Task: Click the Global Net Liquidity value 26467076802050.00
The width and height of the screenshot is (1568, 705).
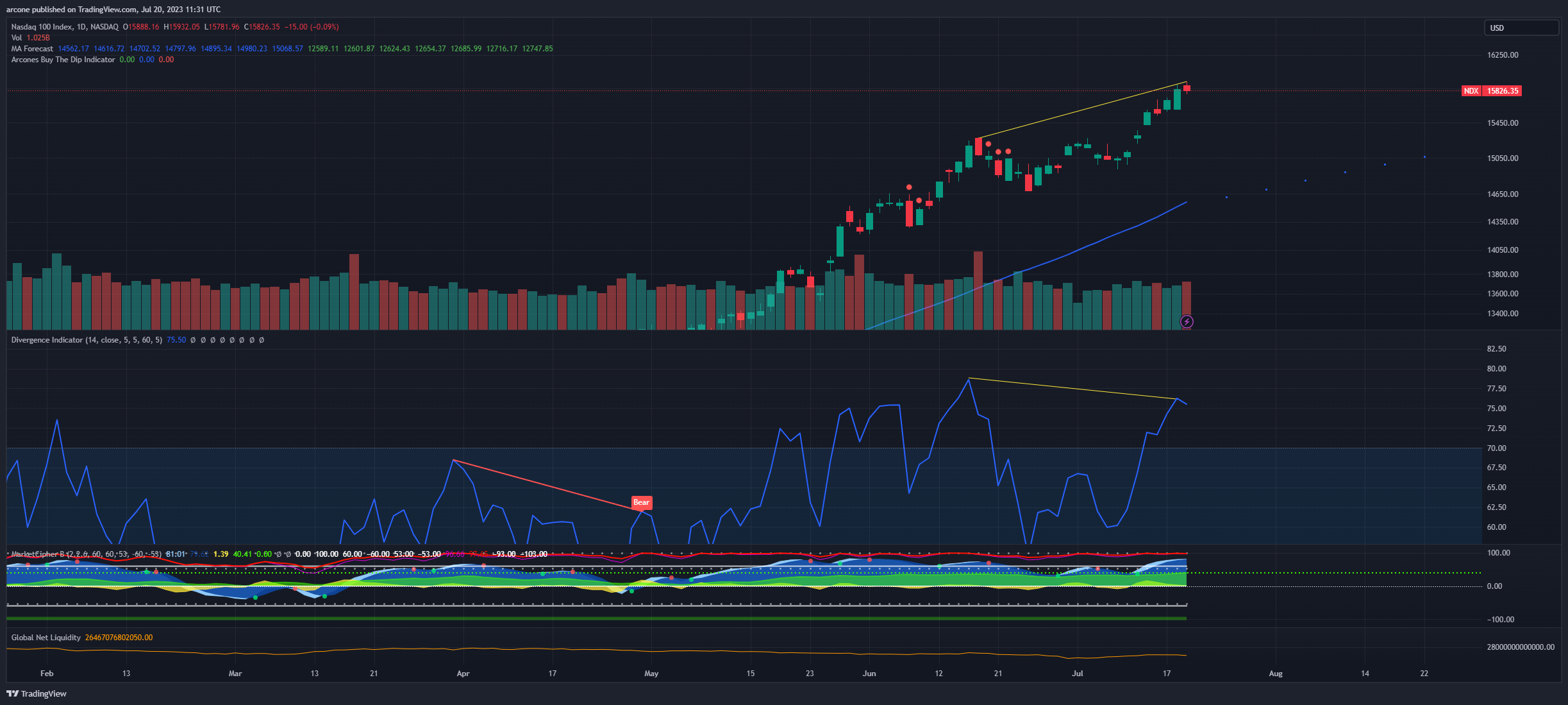Action: coord(119,638)
